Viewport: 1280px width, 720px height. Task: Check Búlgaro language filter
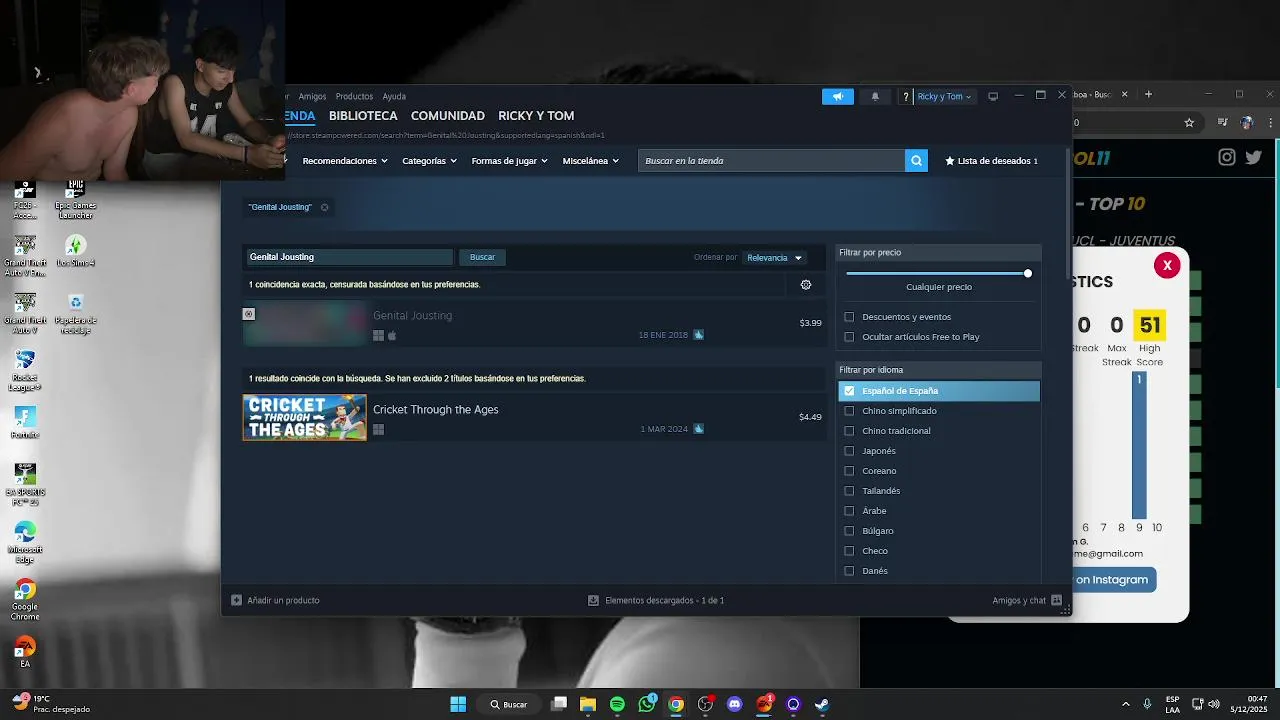point(849,531)
